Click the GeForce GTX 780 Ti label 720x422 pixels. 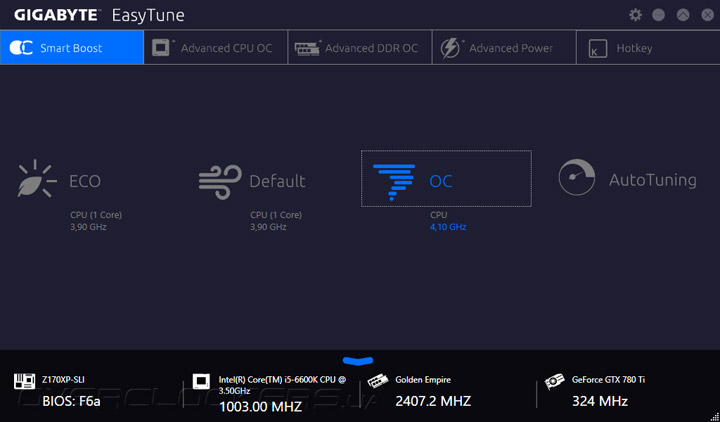pyautogui.click(x=608, y=380)
